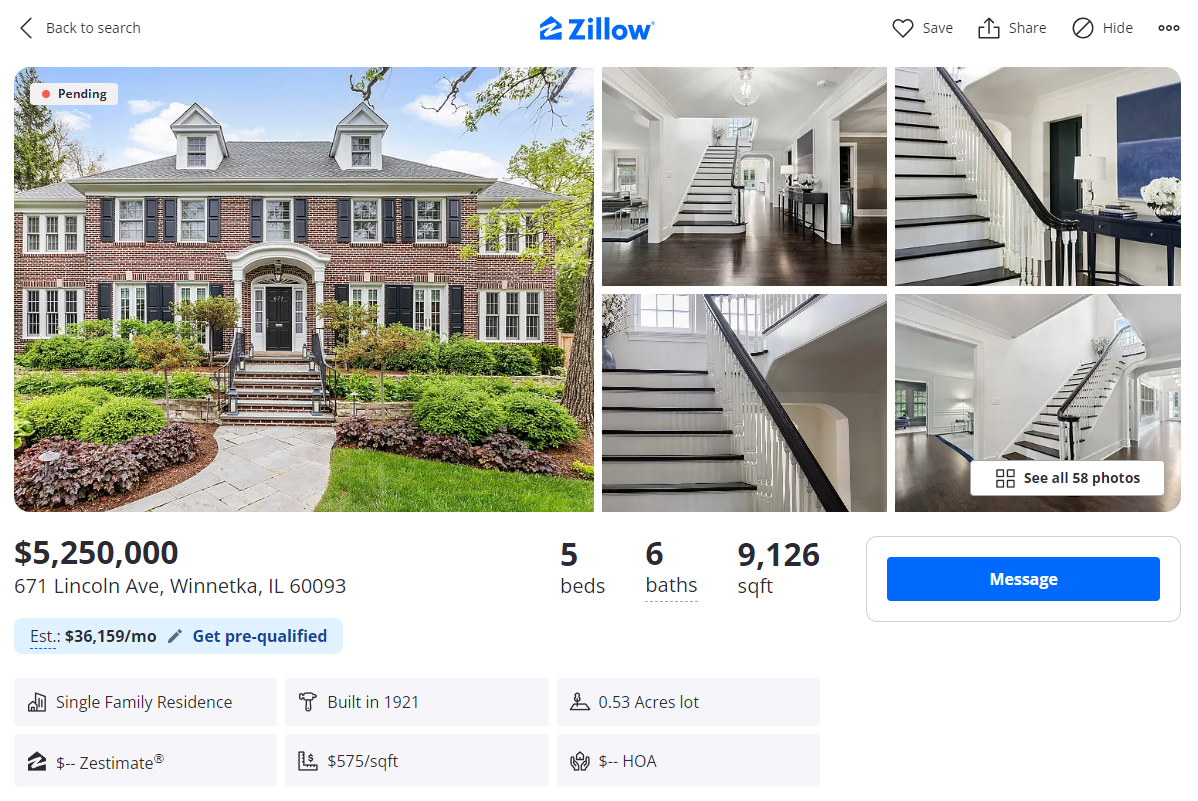
Task: Open the main brick house exterior photo
Action: [304, 290]
